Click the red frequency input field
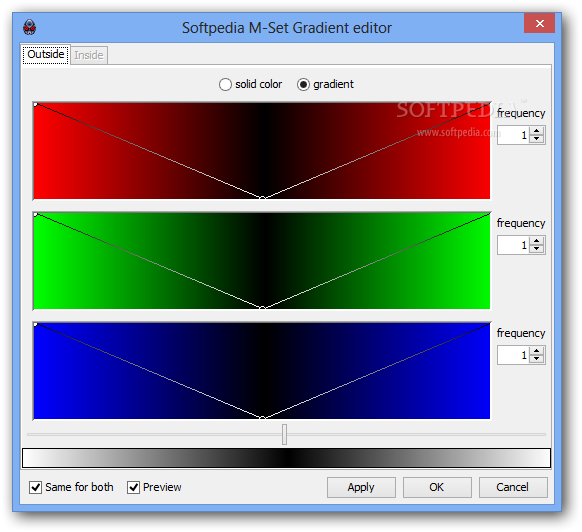The image size is (582, 532). [x=513, y=135]
